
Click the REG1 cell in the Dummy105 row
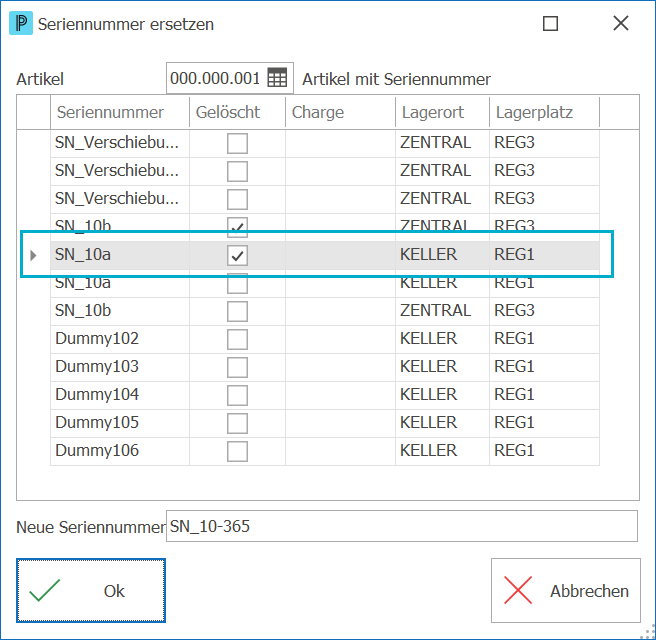544,423
